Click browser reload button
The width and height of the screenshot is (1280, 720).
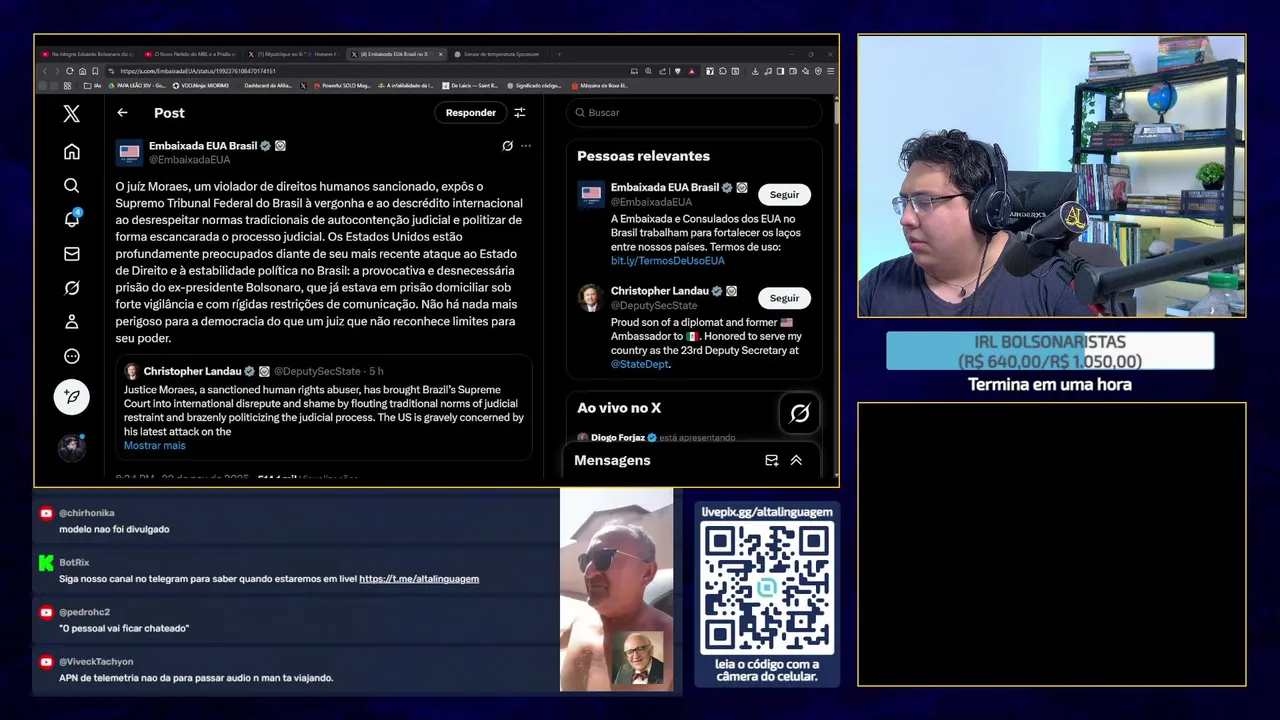tap(70, 71)
